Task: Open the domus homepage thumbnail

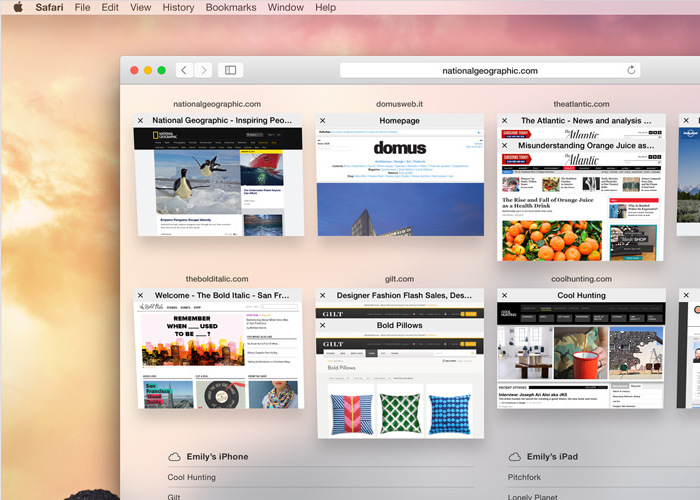Action: tap(400, 182)
